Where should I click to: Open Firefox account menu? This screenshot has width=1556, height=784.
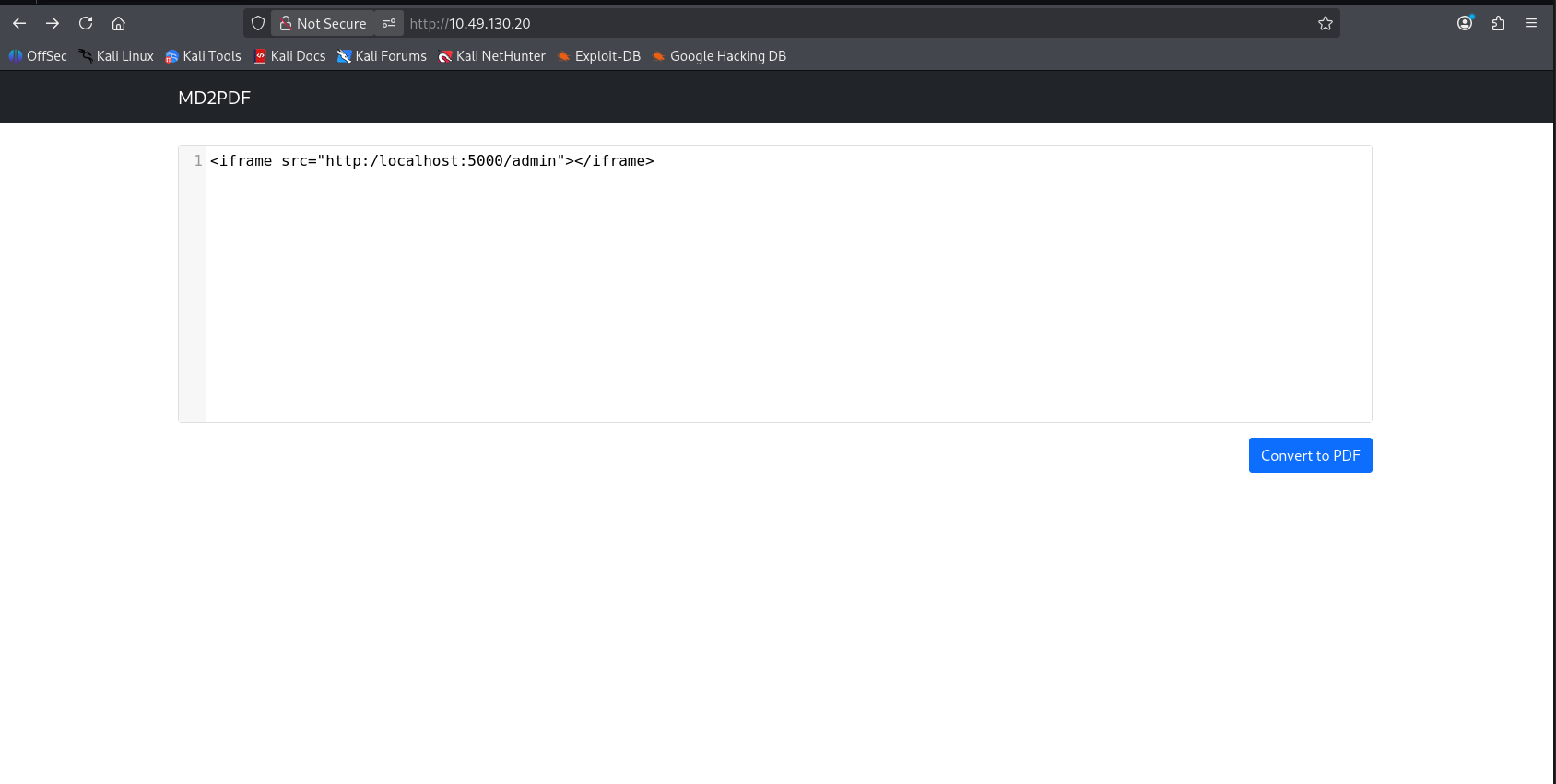click(1465, 23)
